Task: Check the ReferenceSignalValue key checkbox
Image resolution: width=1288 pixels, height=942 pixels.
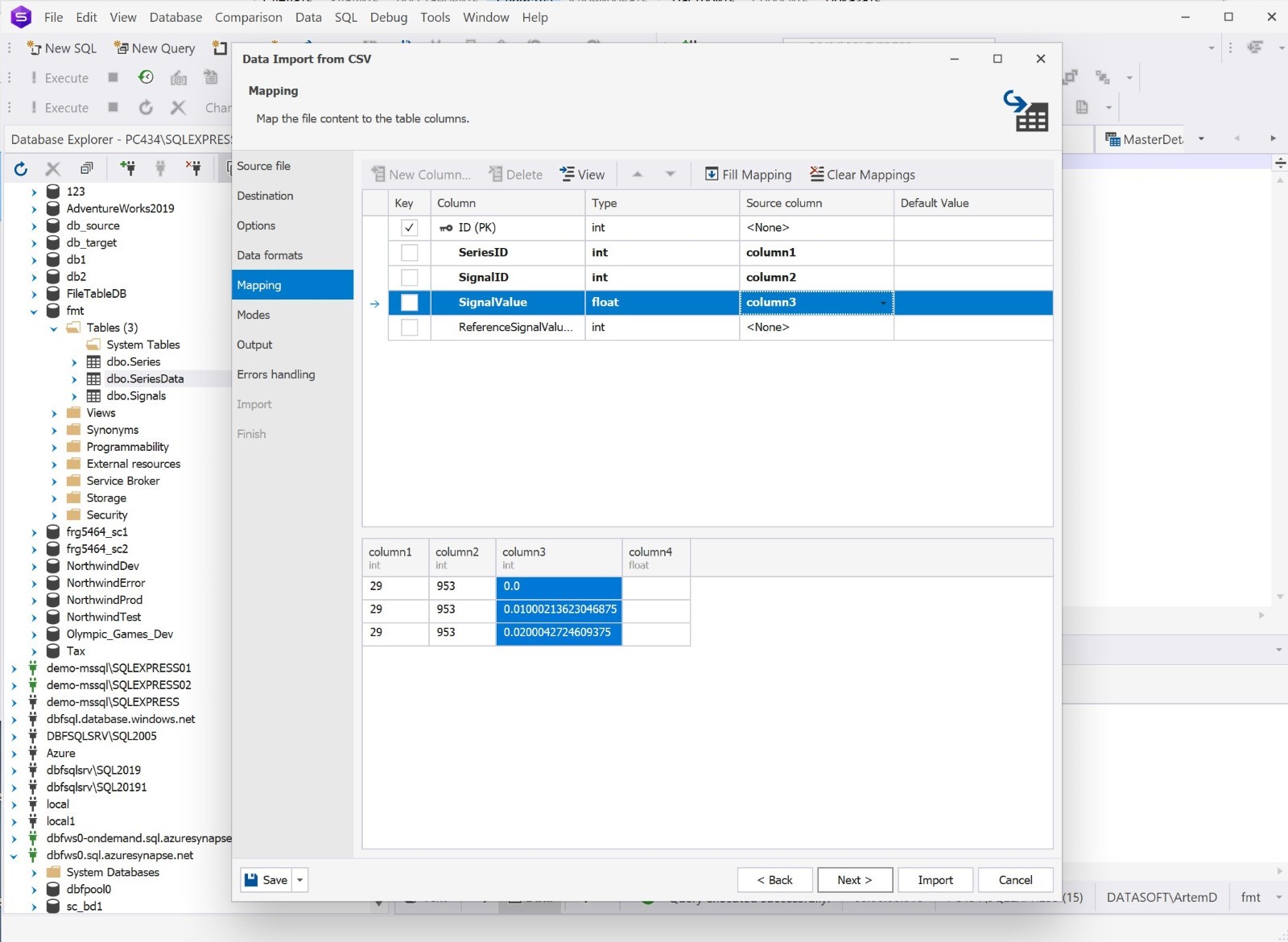Action: coord(410,328)
